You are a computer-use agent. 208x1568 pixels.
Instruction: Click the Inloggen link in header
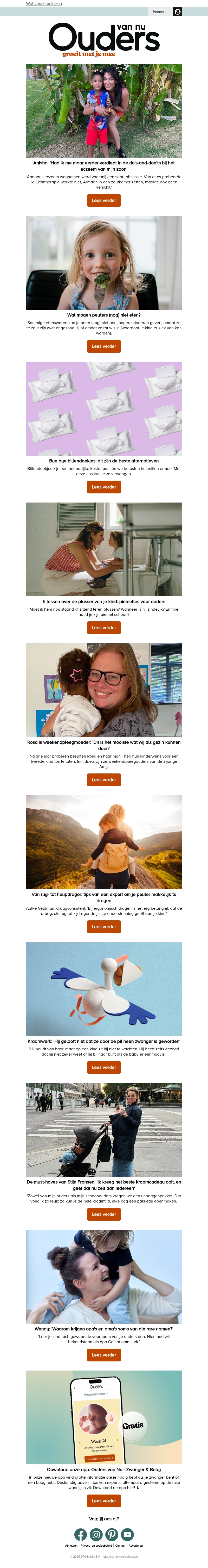click(x=157, y=11)
